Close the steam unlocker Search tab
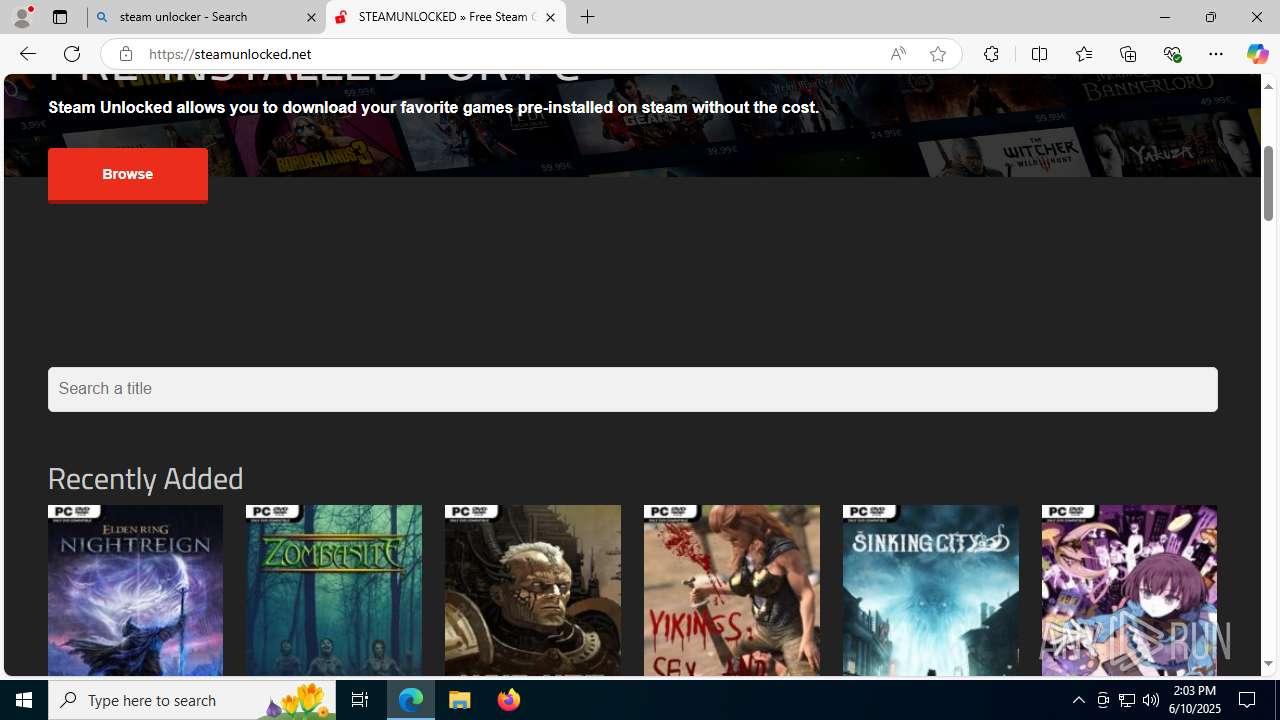The width and height of the screenshot is (1280, 720). (x=311, y=17)
